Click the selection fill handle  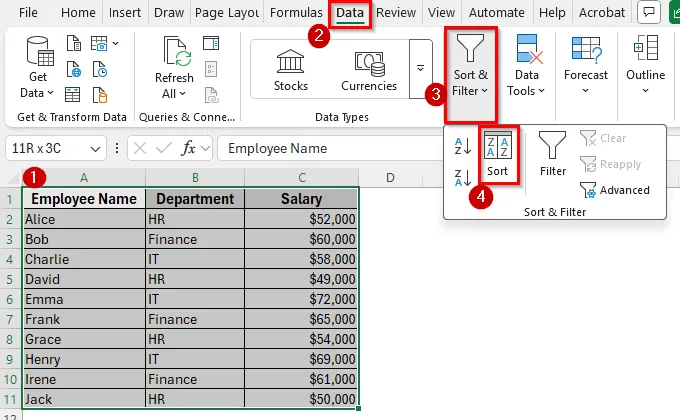[x=359, y=408]
